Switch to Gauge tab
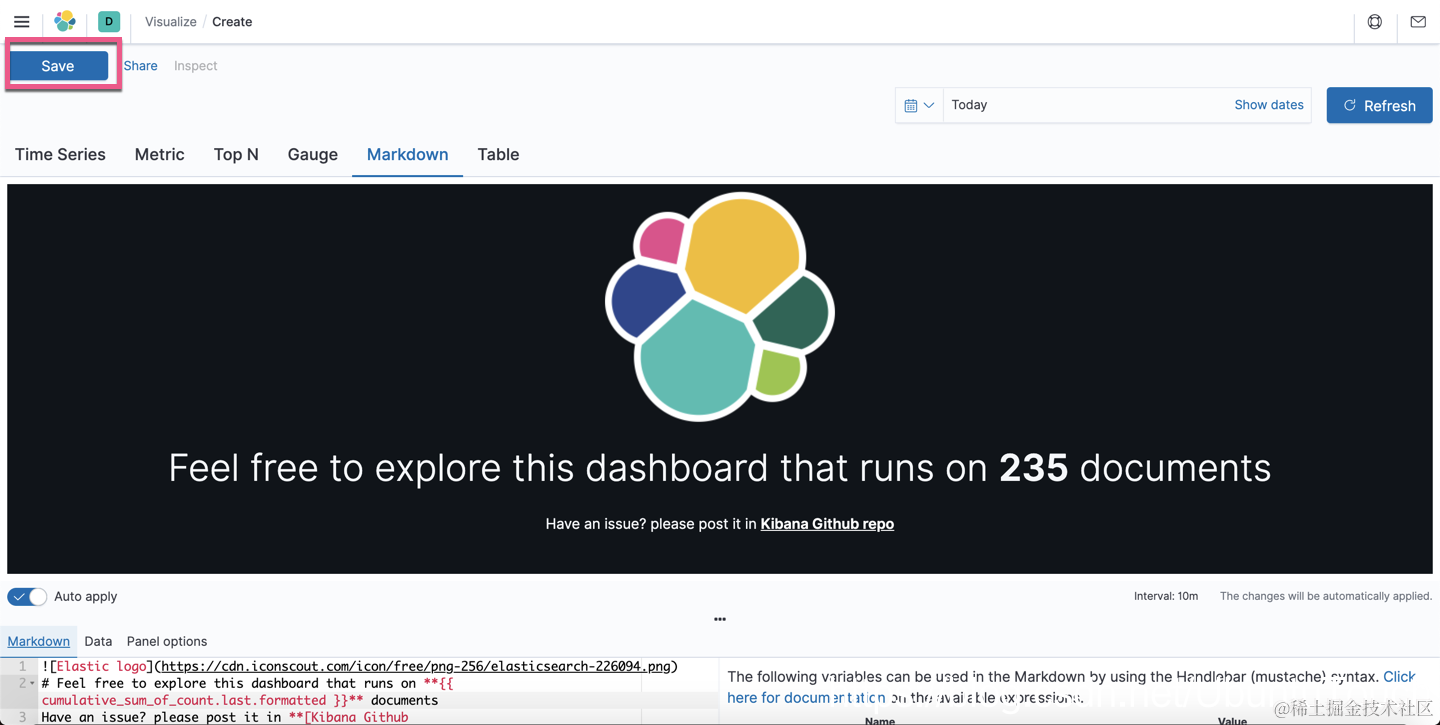1440x725 pixels. tap(313, 154)
